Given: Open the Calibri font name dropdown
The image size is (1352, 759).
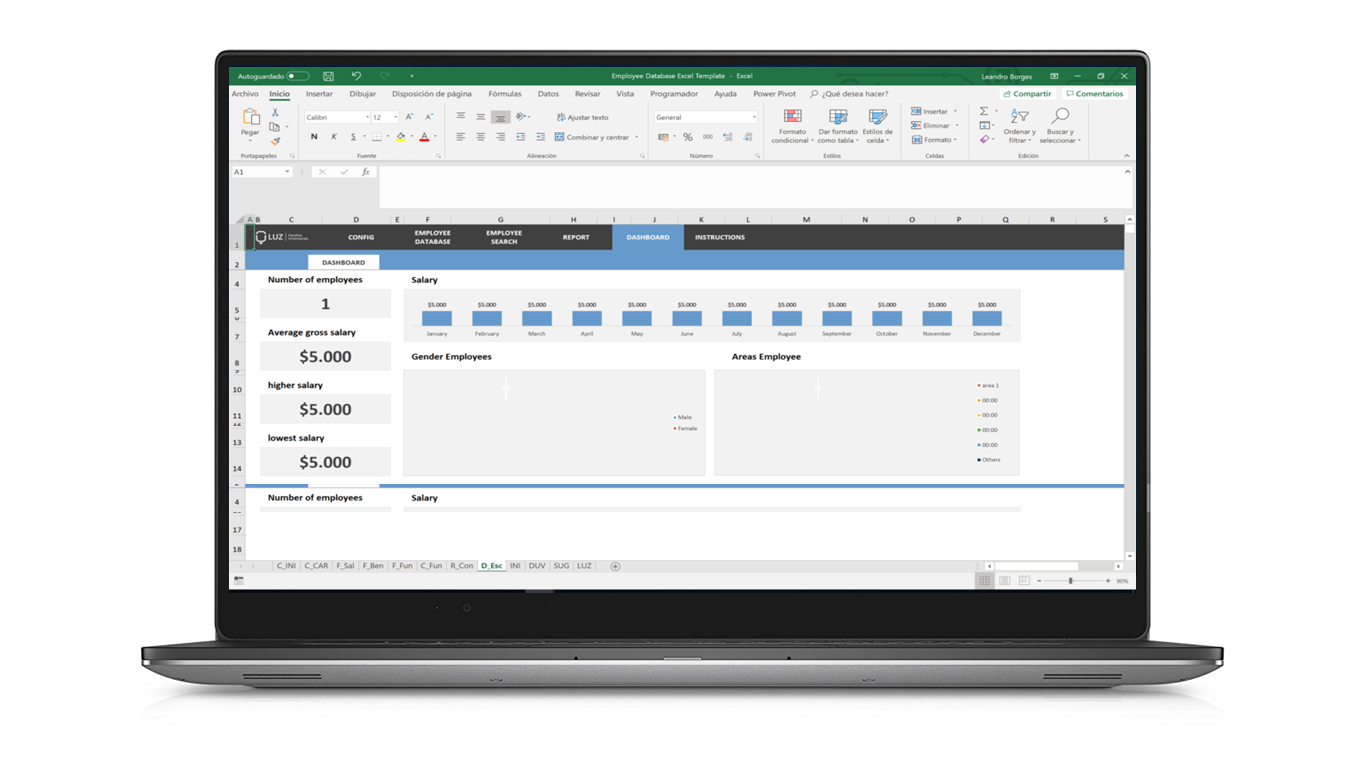Looking at the screenshot, I should pyautogui.click(x=337, y=117).
